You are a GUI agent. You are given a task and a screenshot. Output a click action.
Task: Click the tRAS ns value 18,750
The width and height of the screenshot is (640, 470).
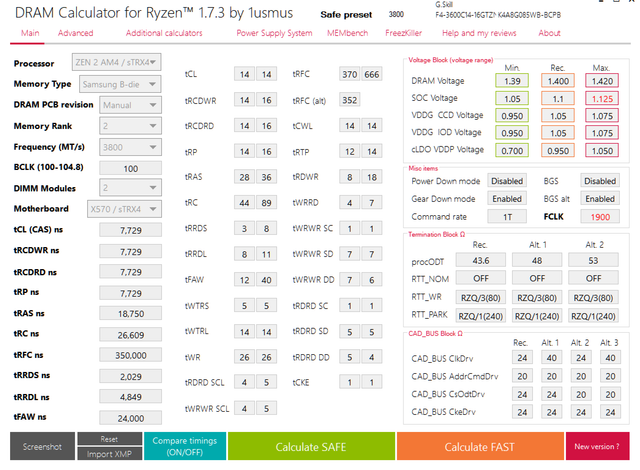click(x=130, y=314)
